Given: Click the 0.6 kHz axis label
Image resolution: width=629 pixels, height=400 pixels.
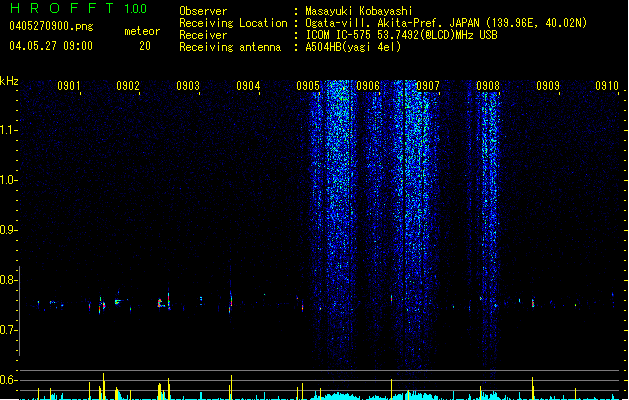Looking at the screenshot, I should coord(8,380).
